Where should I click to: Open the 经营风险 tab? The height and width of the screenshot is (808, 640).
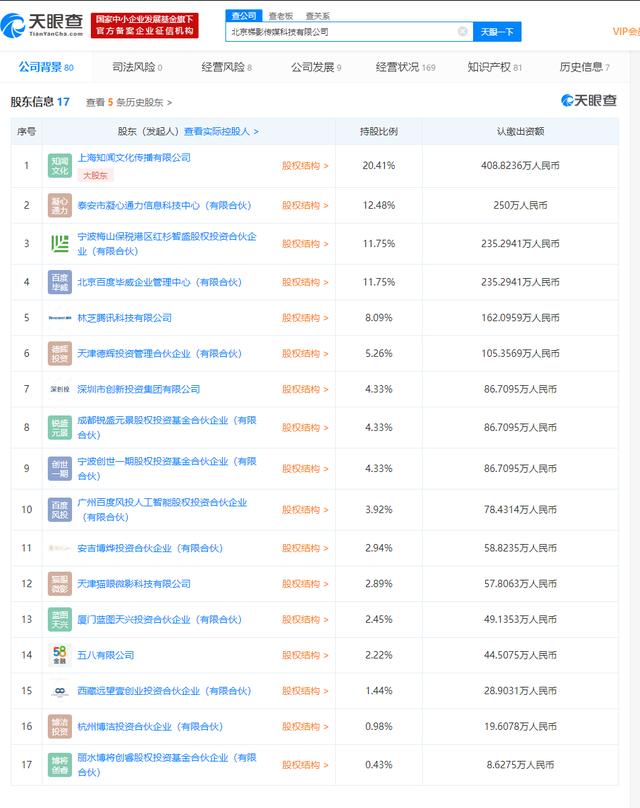point(226,67)
